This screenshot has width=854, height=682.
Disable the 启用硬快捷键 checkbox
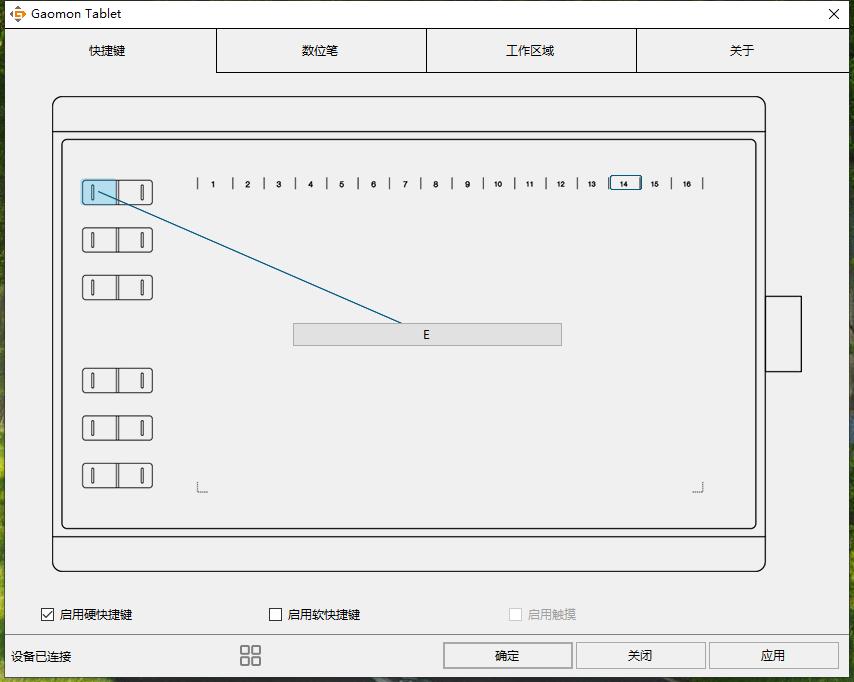tap(47, 614)
